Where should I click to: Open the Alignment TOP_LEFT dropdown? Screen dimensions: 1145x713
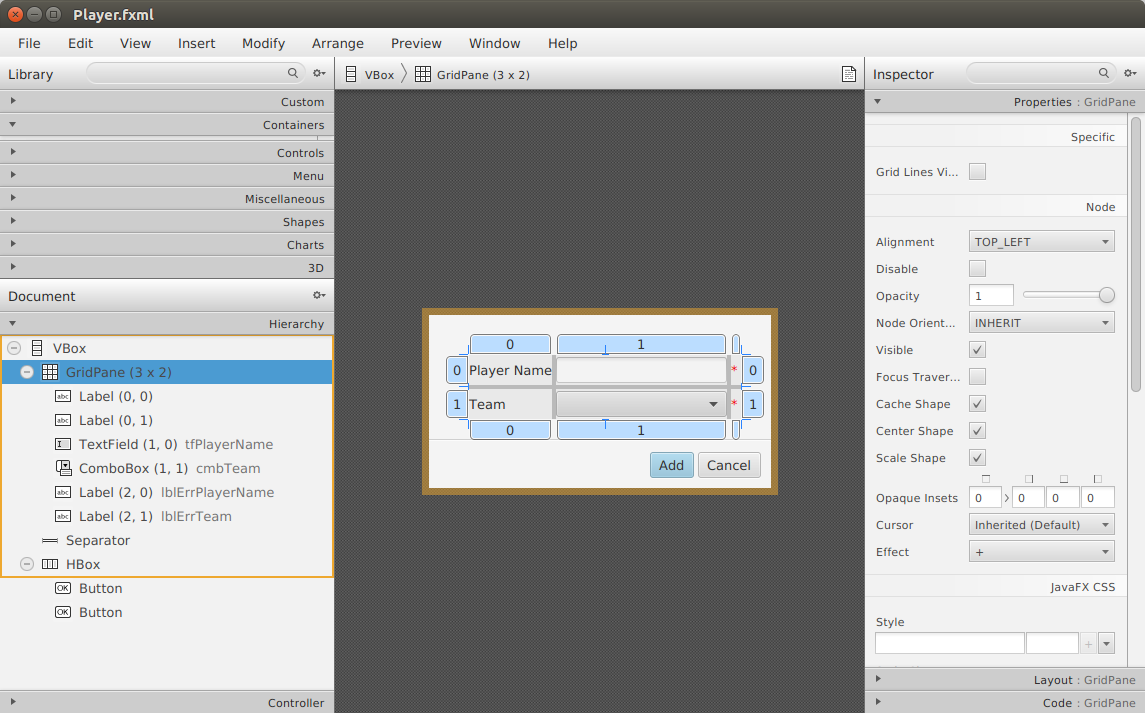[x=1041, y=241]
